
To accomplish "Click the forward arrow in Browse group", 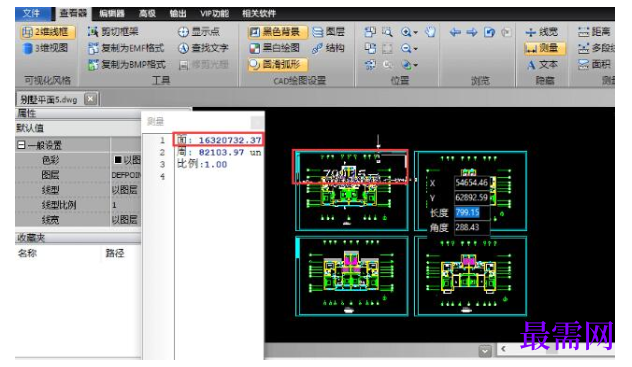I will point(472,32).
